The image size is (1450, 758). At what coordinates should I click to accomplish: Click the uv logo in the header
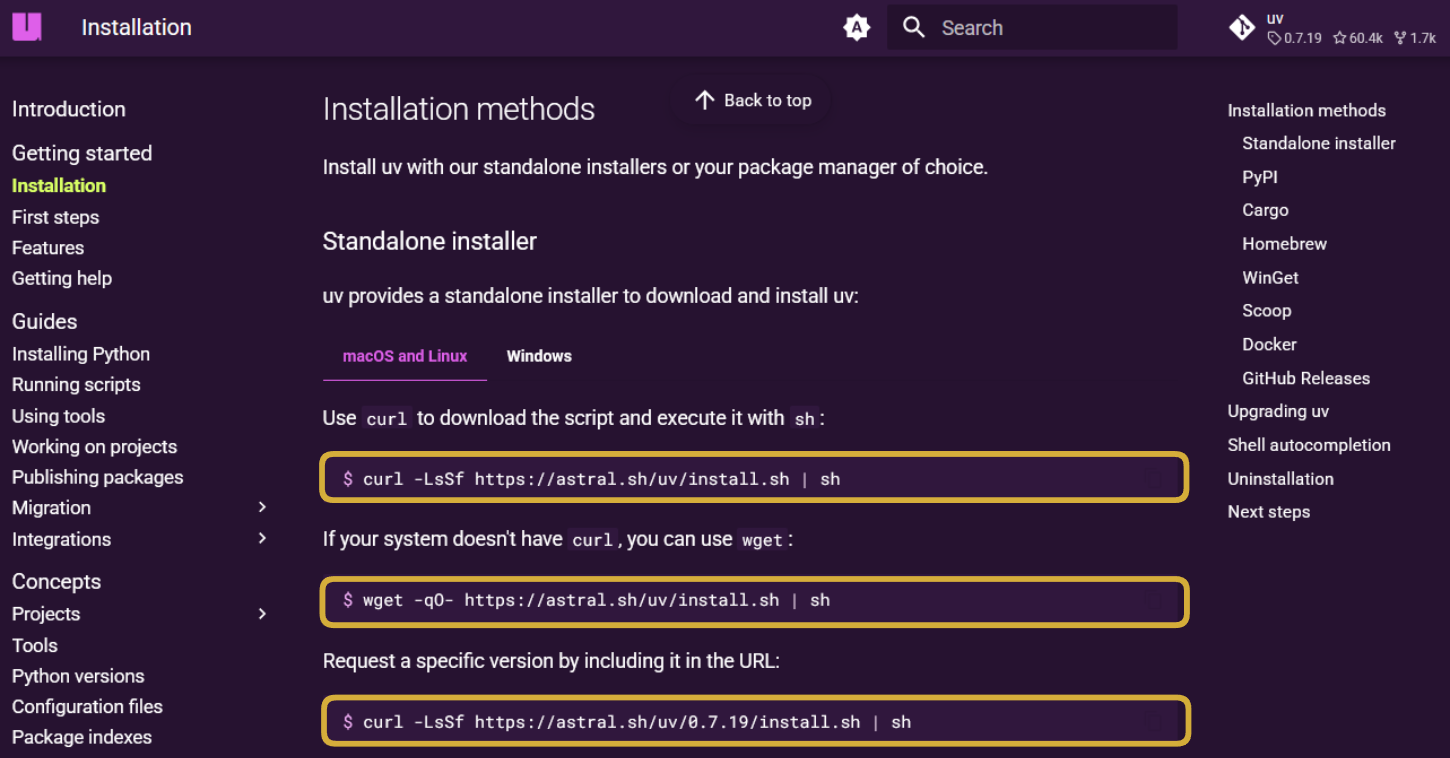pyautogui.click(x=27, y=27)
